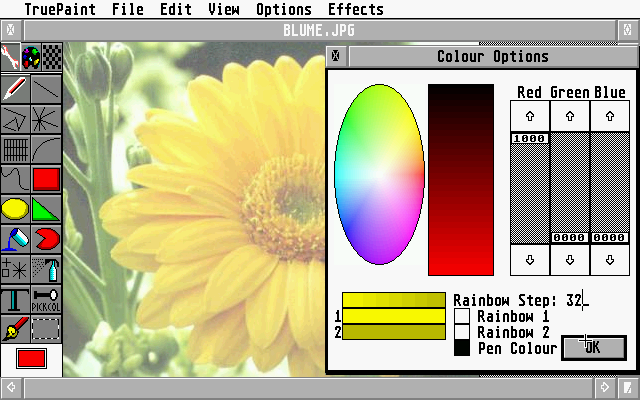The width and height of the screenshot is (640, 400).
Task: Open the checkered pattern tab icon
Action: click(52, 57)
